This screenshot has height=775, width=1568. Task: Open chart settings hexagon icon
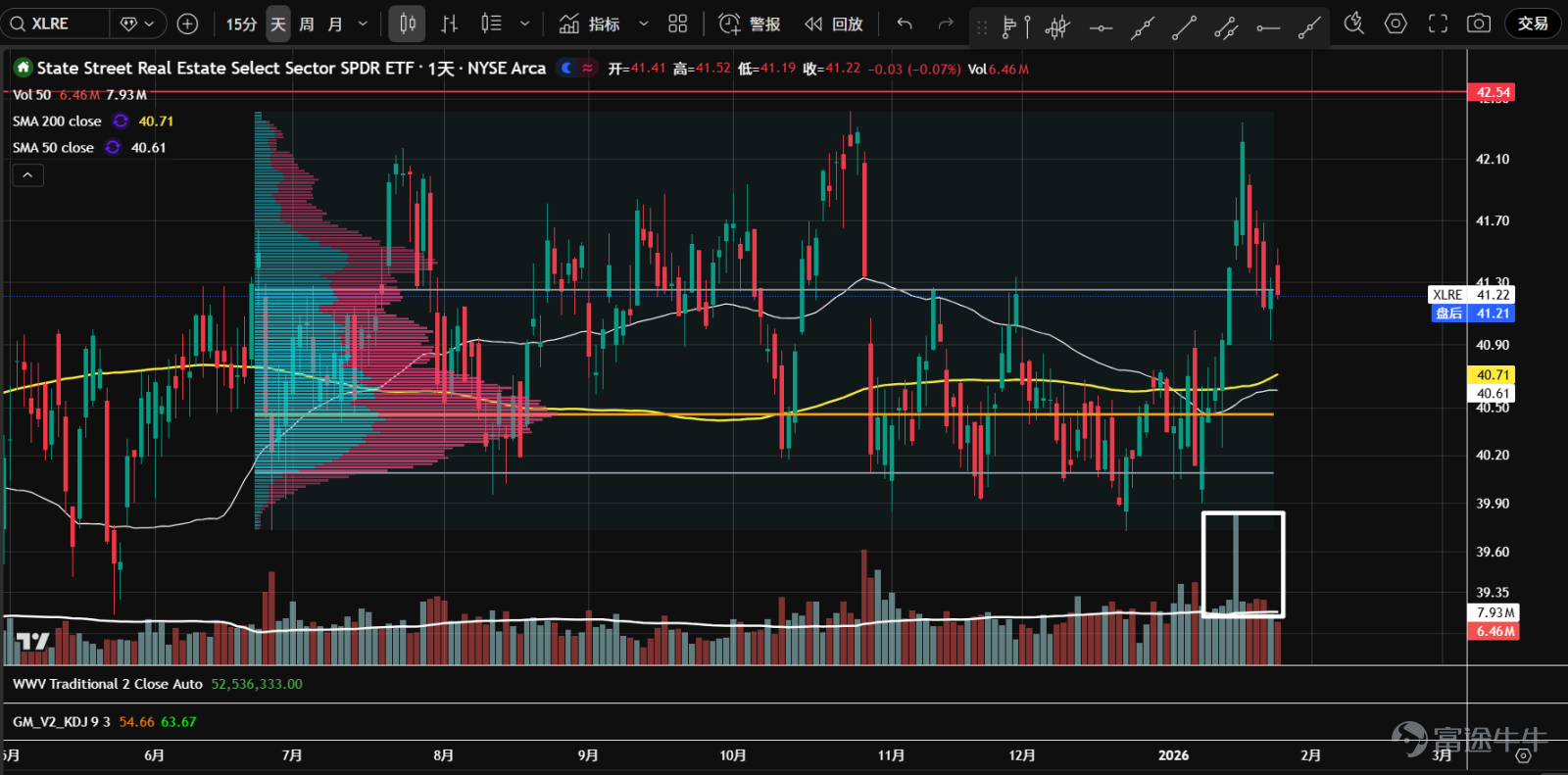(1396, 24)
